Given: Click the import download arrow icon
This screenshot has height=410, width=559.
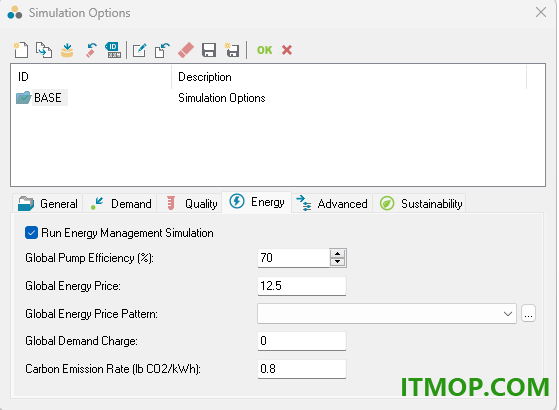Looking at the screenshot, I should point(67,50).
